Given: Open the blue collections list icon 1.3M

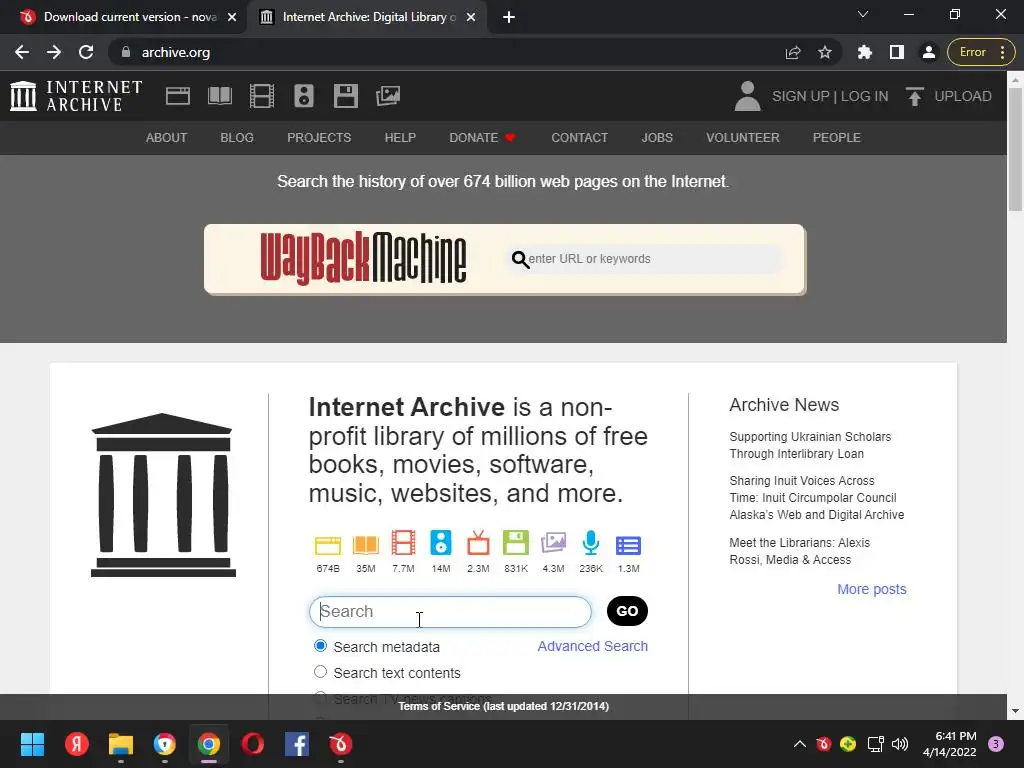Looking at the screenshot, I should pyautogui.click(x=628, y=545).
